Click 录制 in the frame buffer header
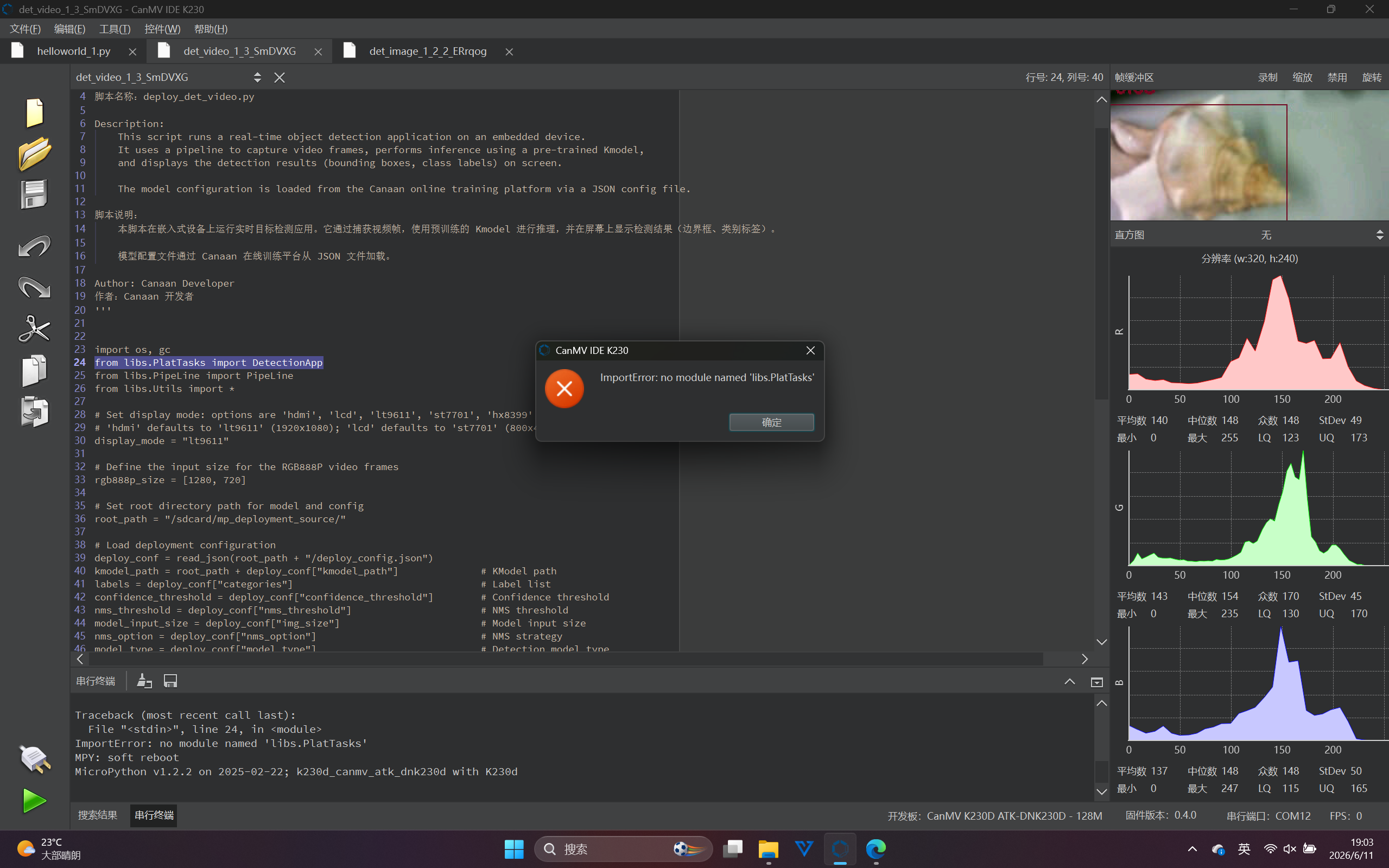This screenshot has height=868, width=1389. (1267, 78)
